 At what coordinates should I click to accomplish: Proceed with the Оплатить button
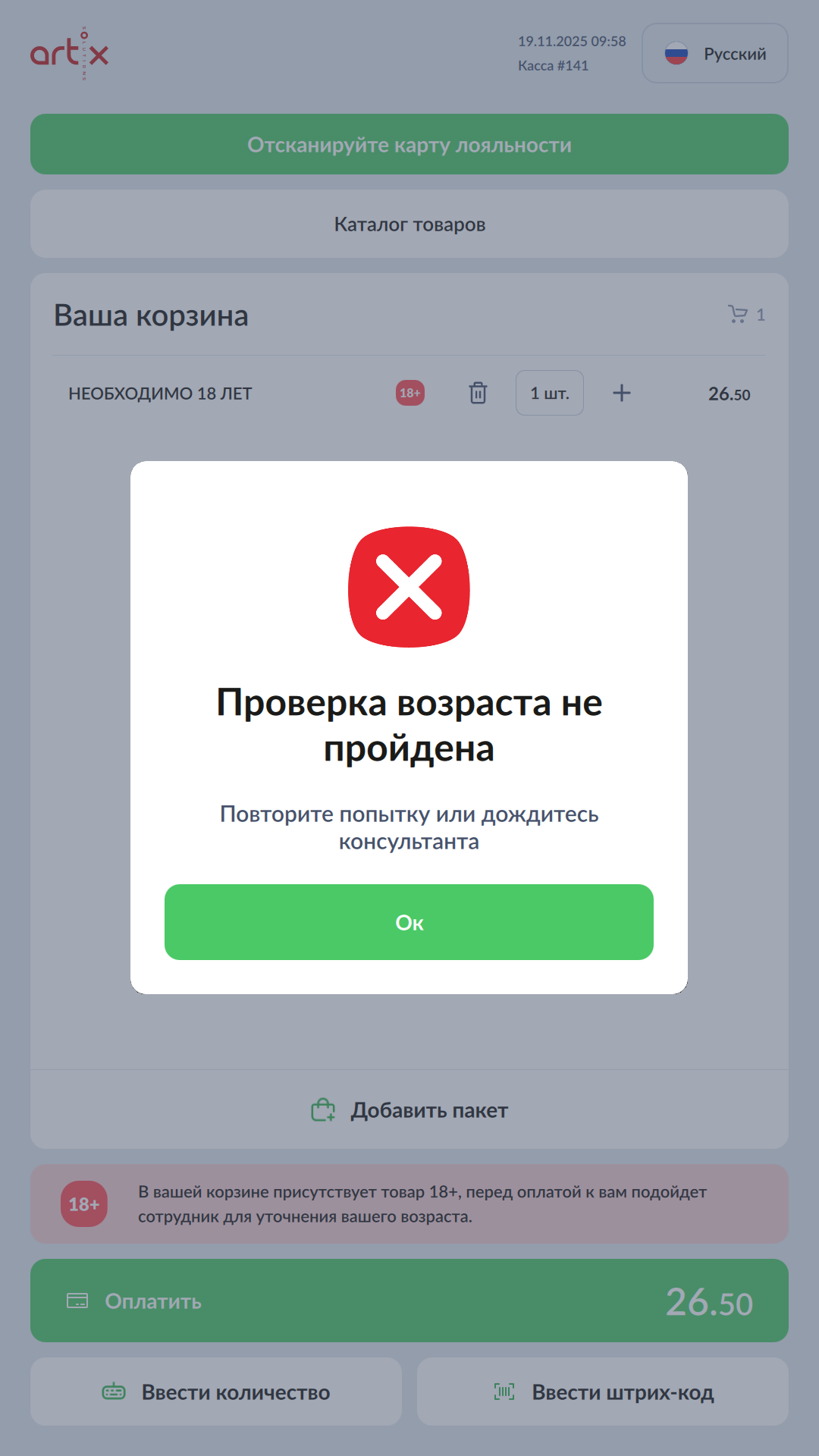[409, 1301]
